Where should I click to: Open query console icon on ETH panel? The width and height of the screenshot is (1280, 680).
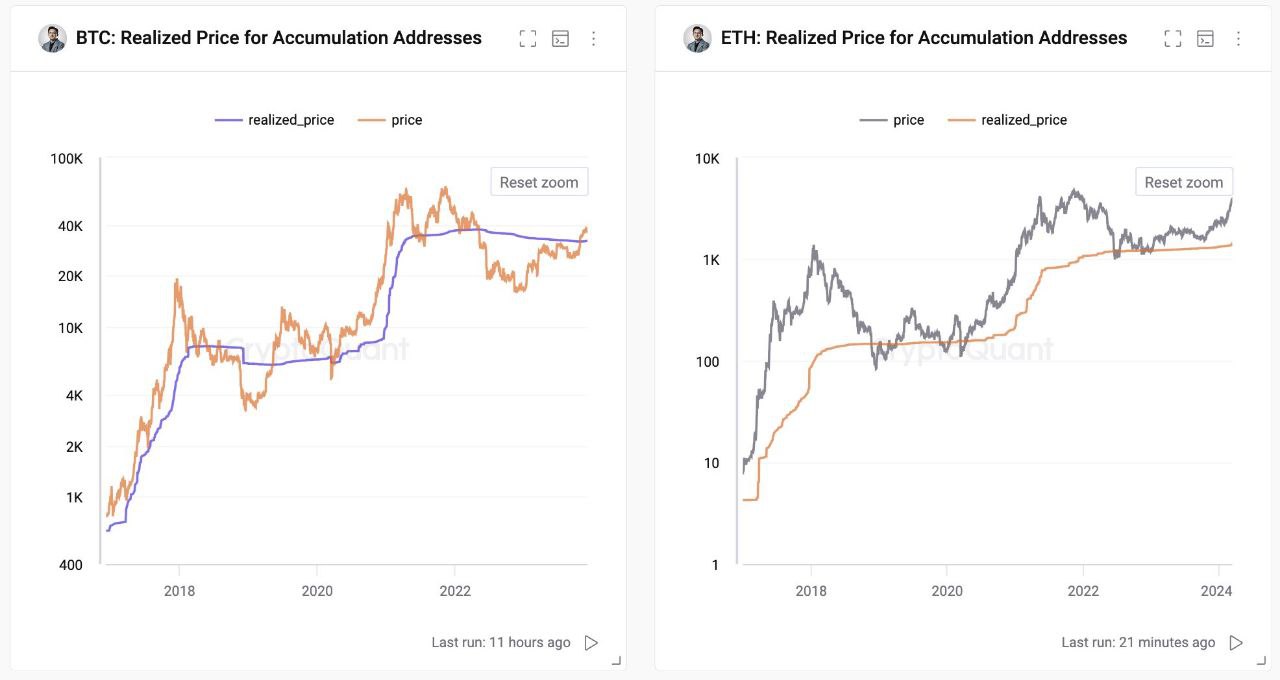1206,39
